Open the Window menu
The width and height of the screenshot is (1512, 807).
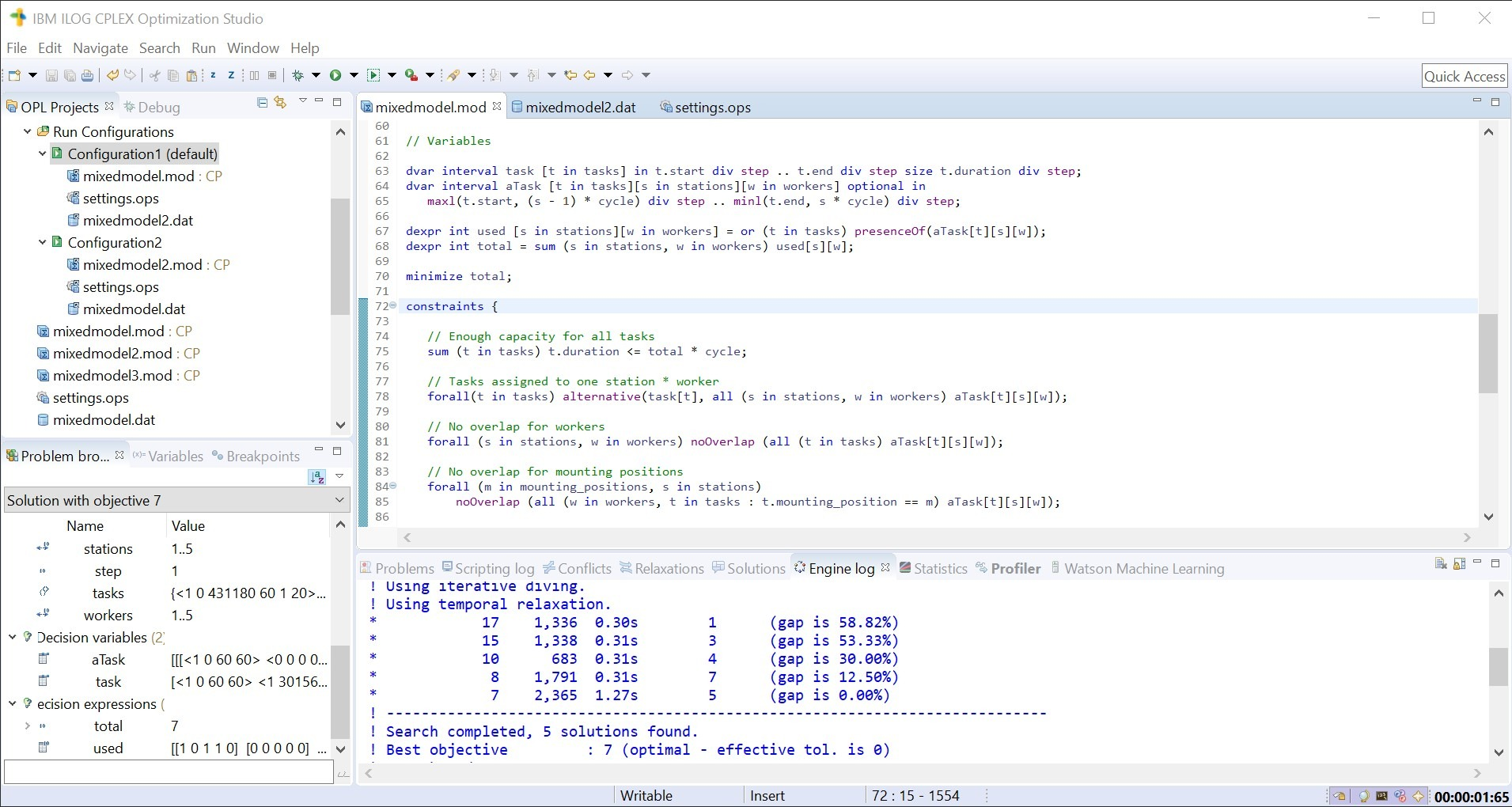coord(253,47)
